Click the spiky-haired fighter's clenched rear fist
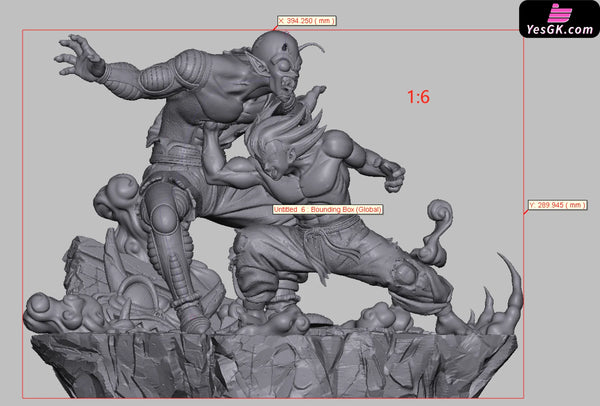Screen dimensions: 600x406 pos(393,180)
